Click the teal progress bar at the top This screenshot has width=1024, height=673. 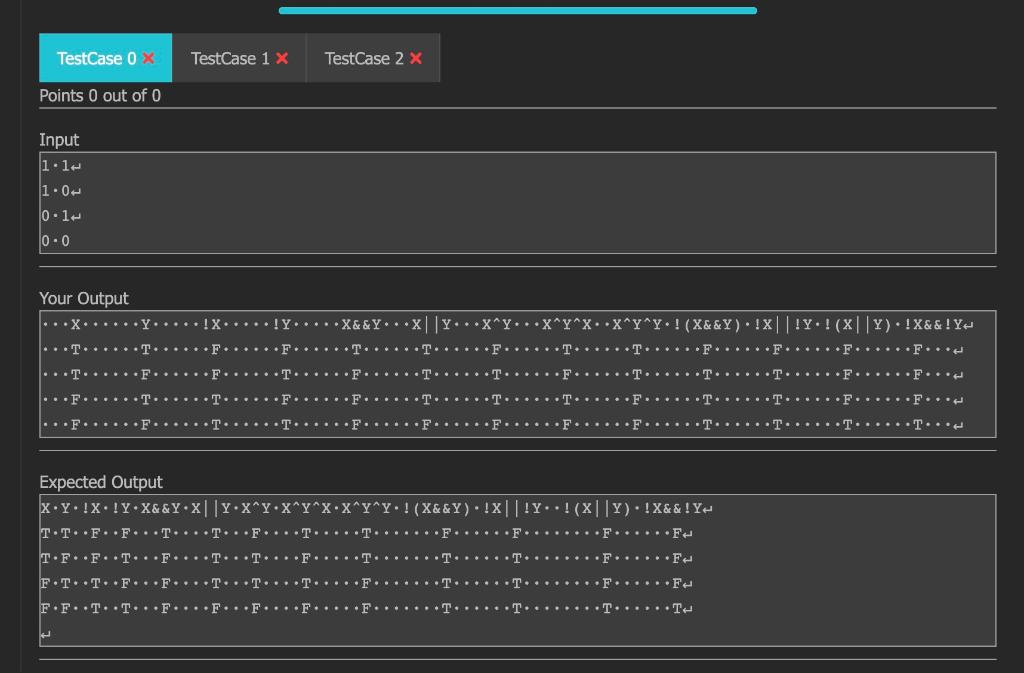click(517, 9)
